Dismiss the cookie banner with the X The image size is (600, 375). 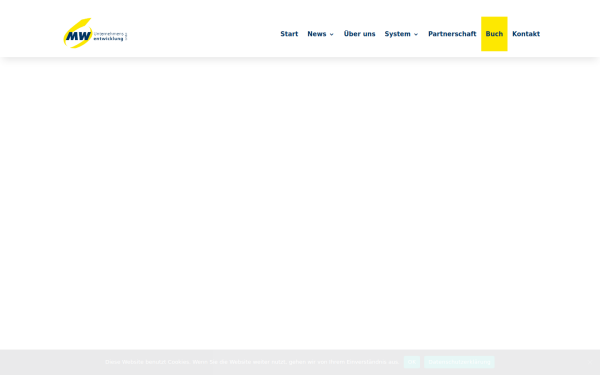(x=590, y=362)
